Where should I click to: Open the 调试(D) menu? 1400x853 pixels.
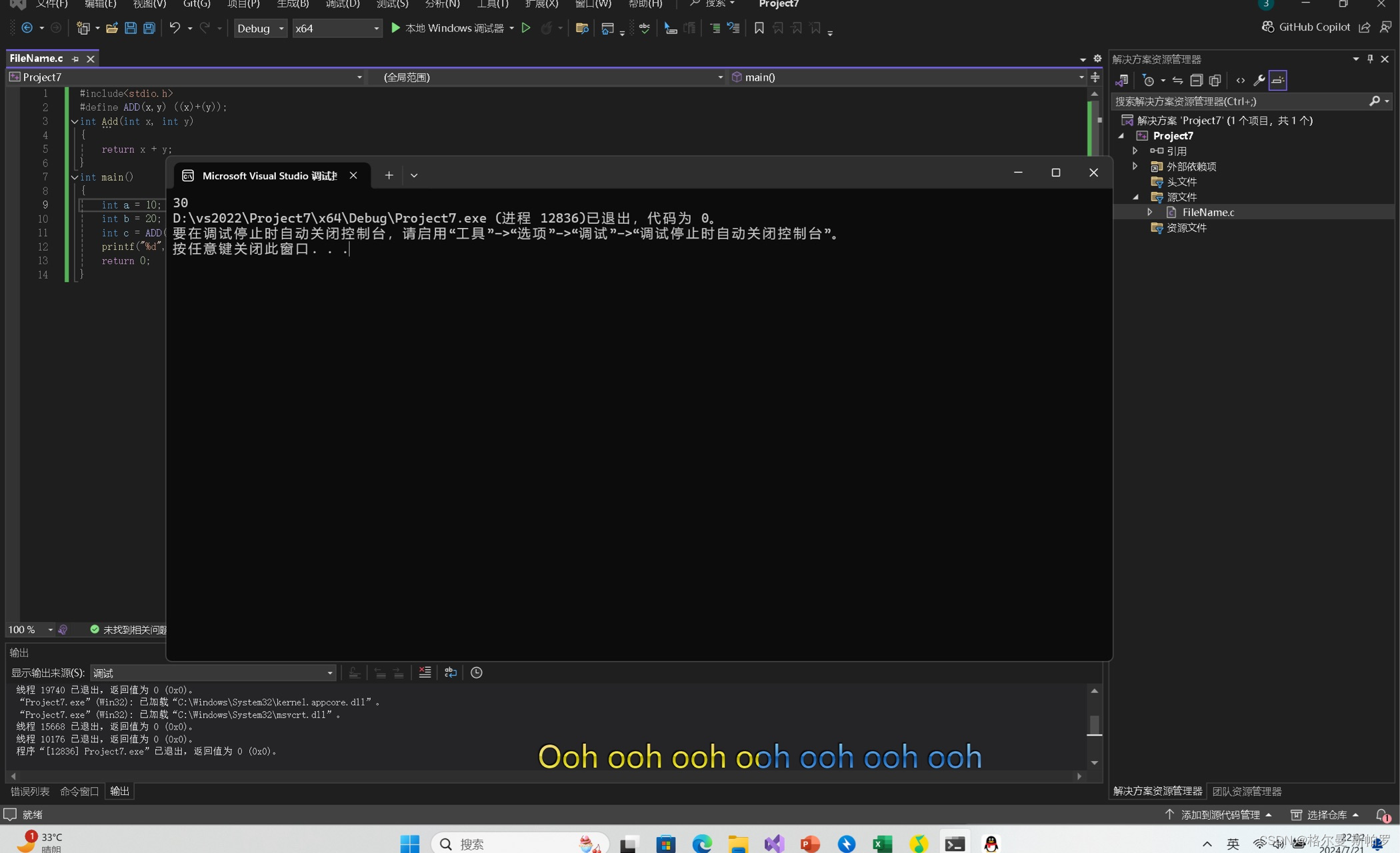pyautogui.click(x=343, y=4)
